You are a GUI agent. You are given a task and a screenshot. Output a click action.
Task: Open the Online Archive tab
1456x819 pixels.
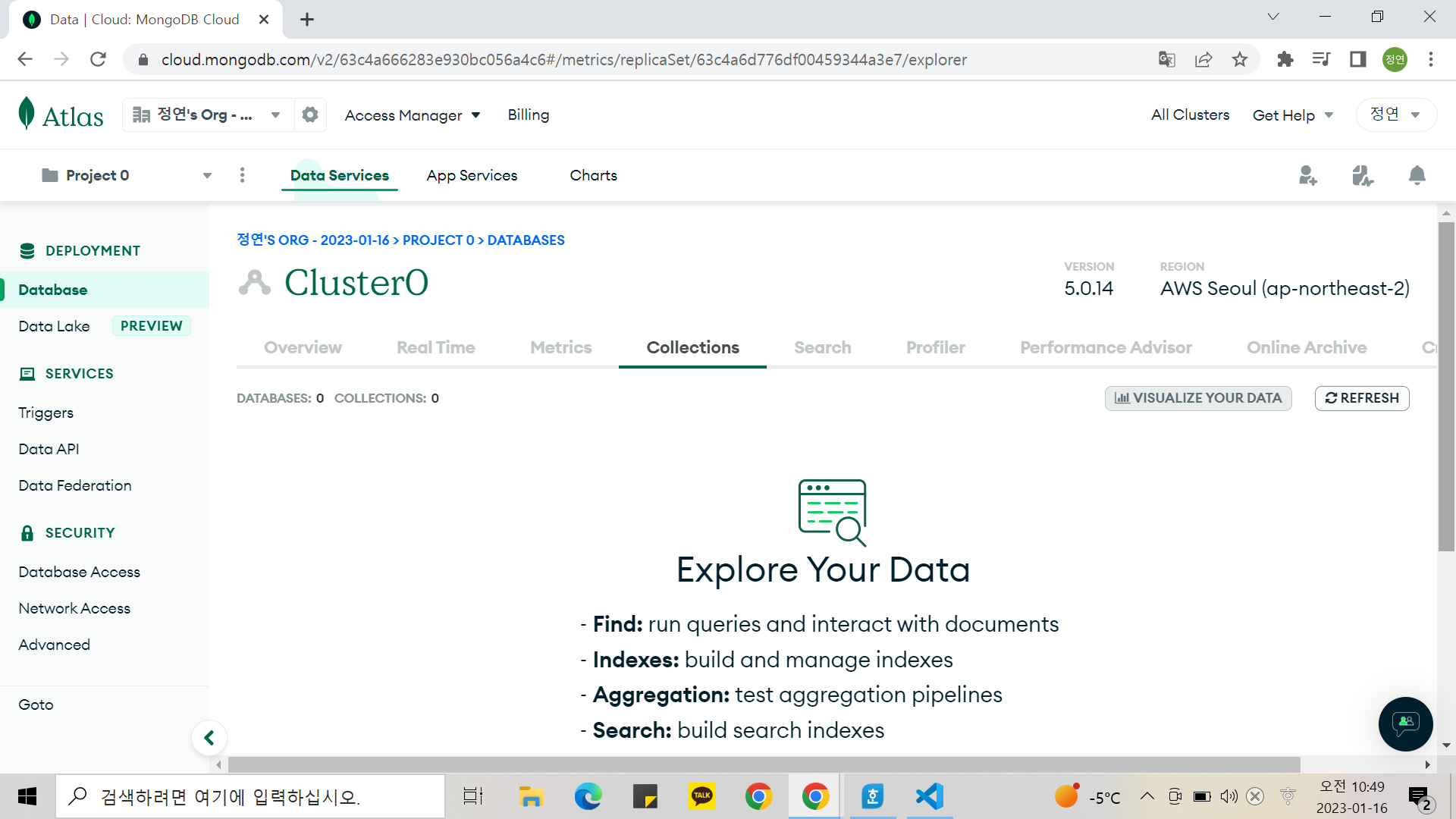1307,347
